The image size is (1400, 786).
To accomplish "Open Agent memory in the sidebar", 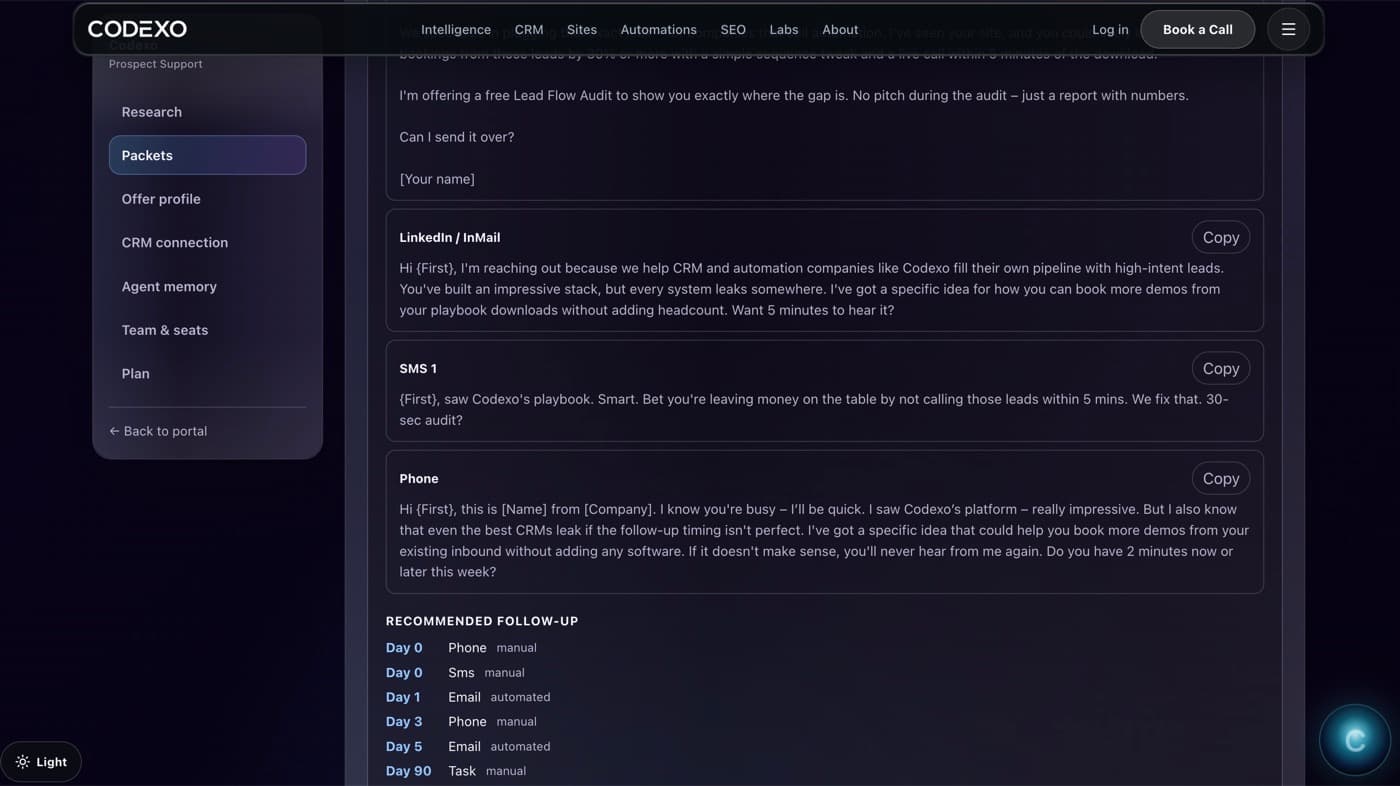I will click(207, 286).
